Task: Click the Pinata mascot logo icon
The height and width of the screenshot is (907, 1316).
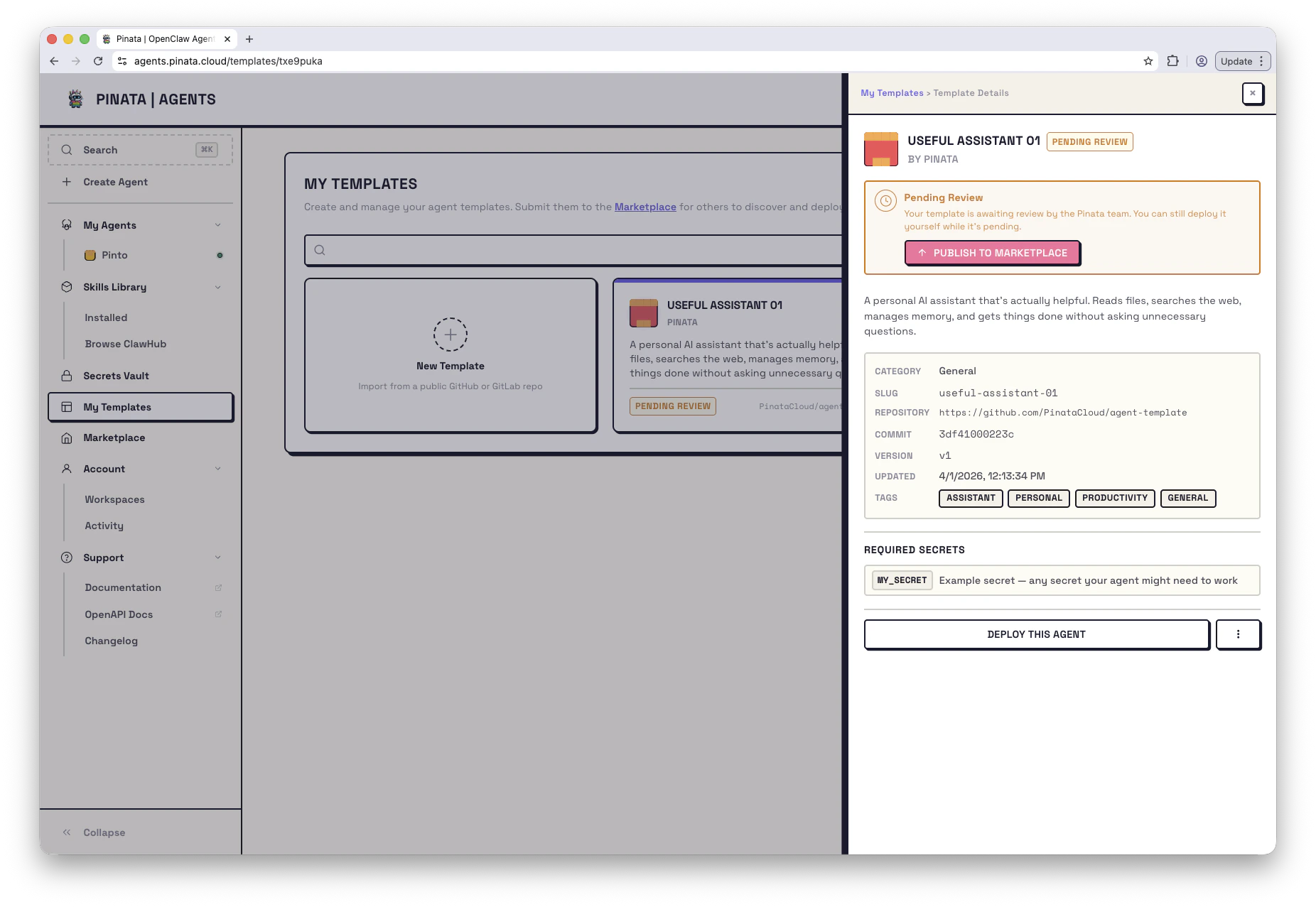Action: [75, 99]
